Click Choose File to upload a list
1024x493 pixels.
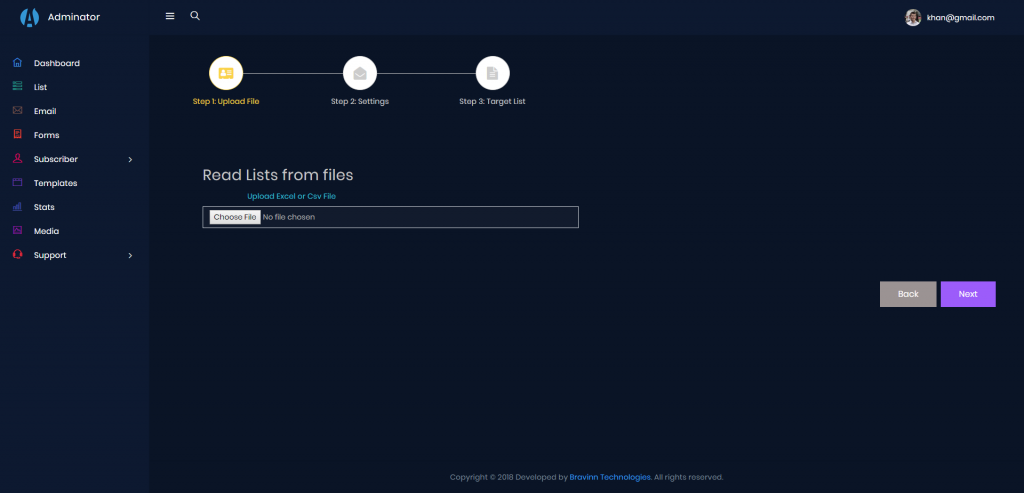coord(235,217)
